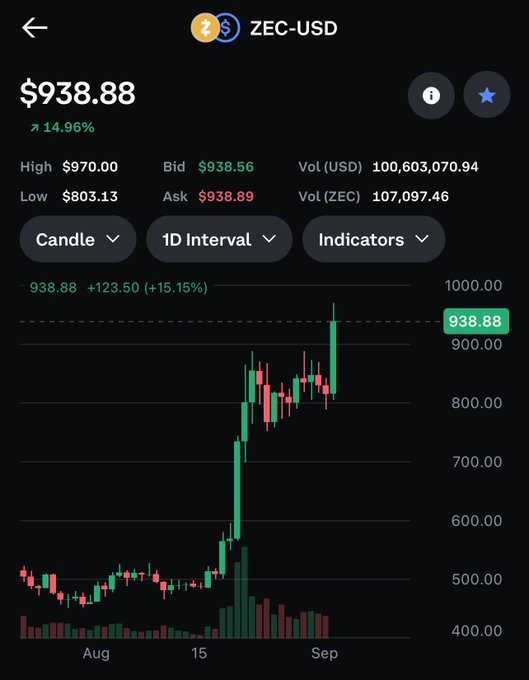Screen dimensions: 529x680
Task: Tap the Bid price $938.56
Action: click(226, 167)
